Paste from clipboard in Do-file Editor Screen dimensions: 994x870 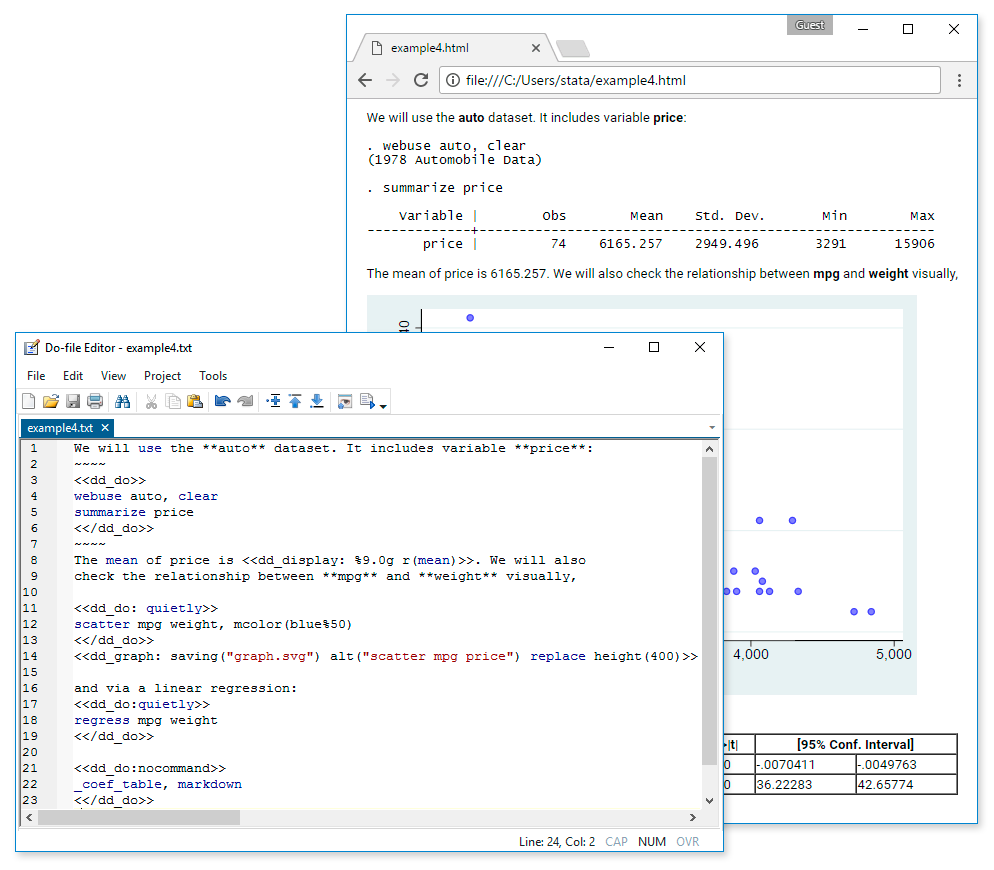pyautogui.click(x=195, y=401)
